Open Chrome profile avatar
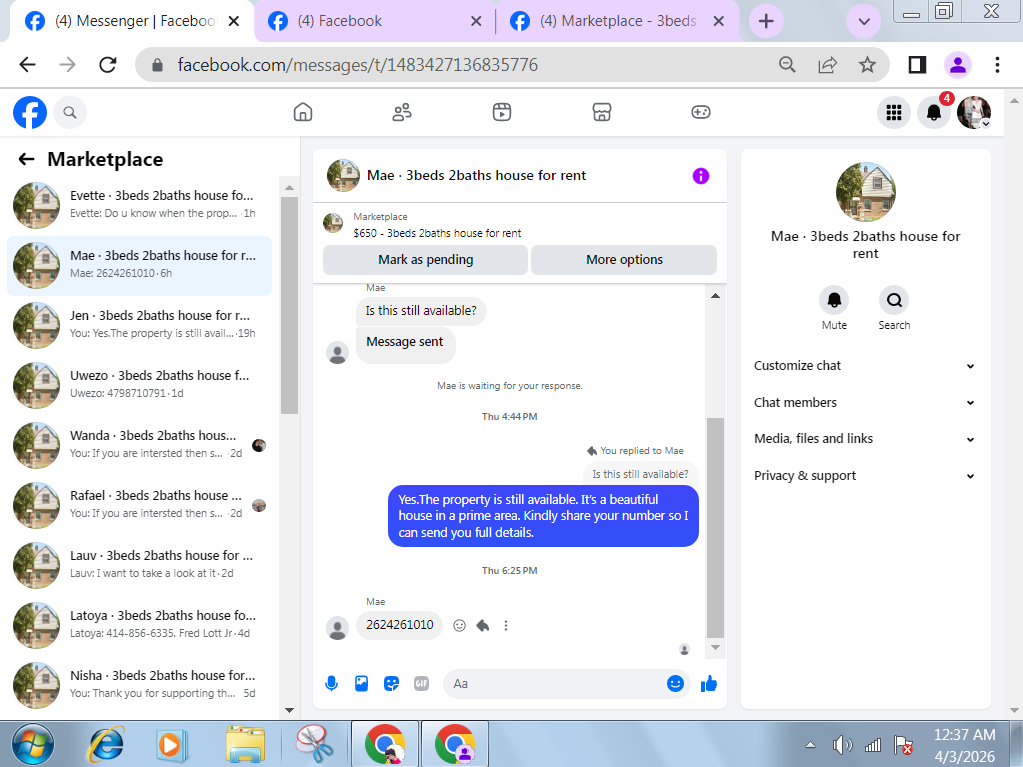The width and height of the screenshot is (1023, 767). click(x=958, y=65)
